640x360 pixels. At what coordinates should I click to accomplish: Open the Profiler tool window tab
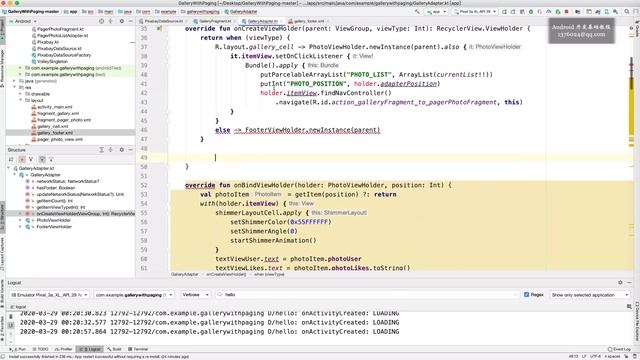click(63, 349)
